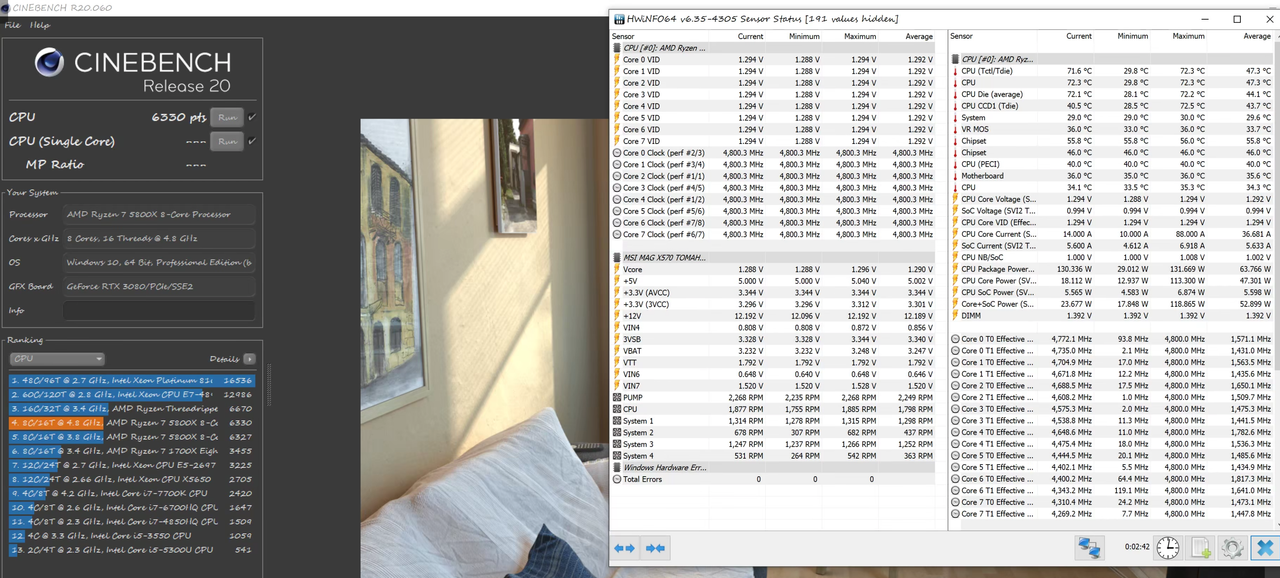Click the Cinebench sphere logo

[x=50, y=64]
